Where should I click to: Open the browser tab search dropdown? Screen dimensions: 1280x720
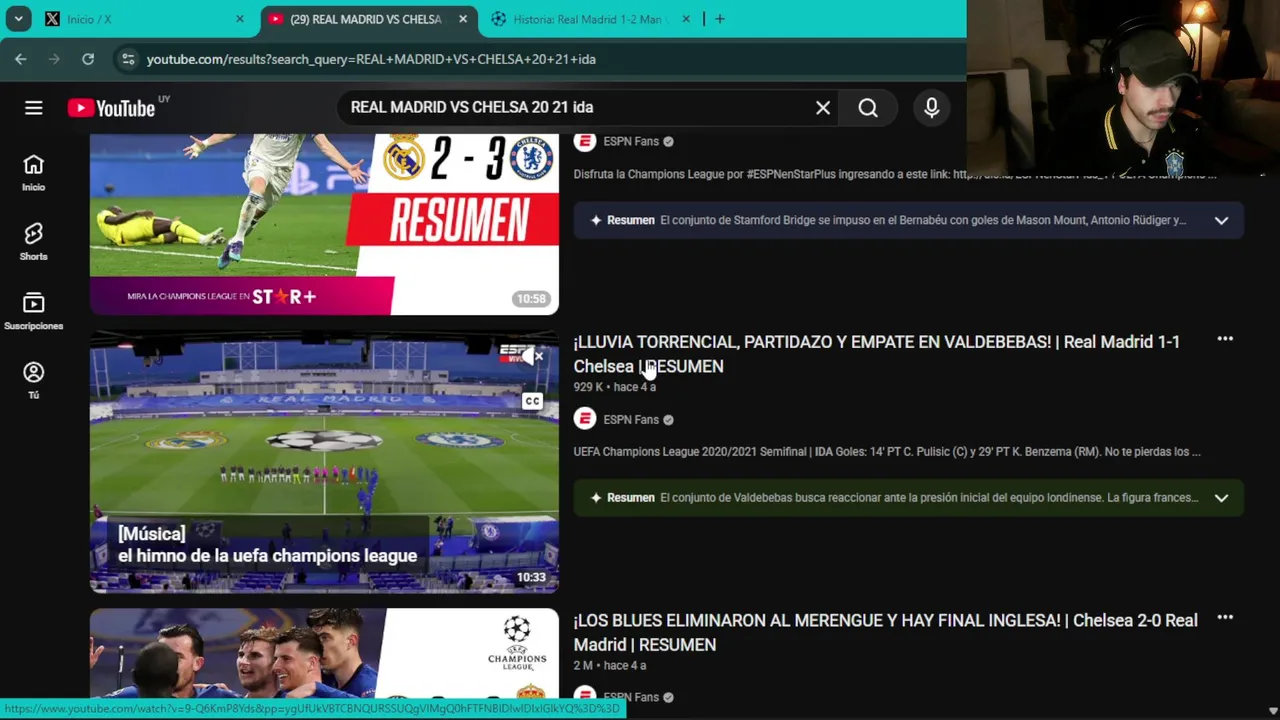coord(18,19)
